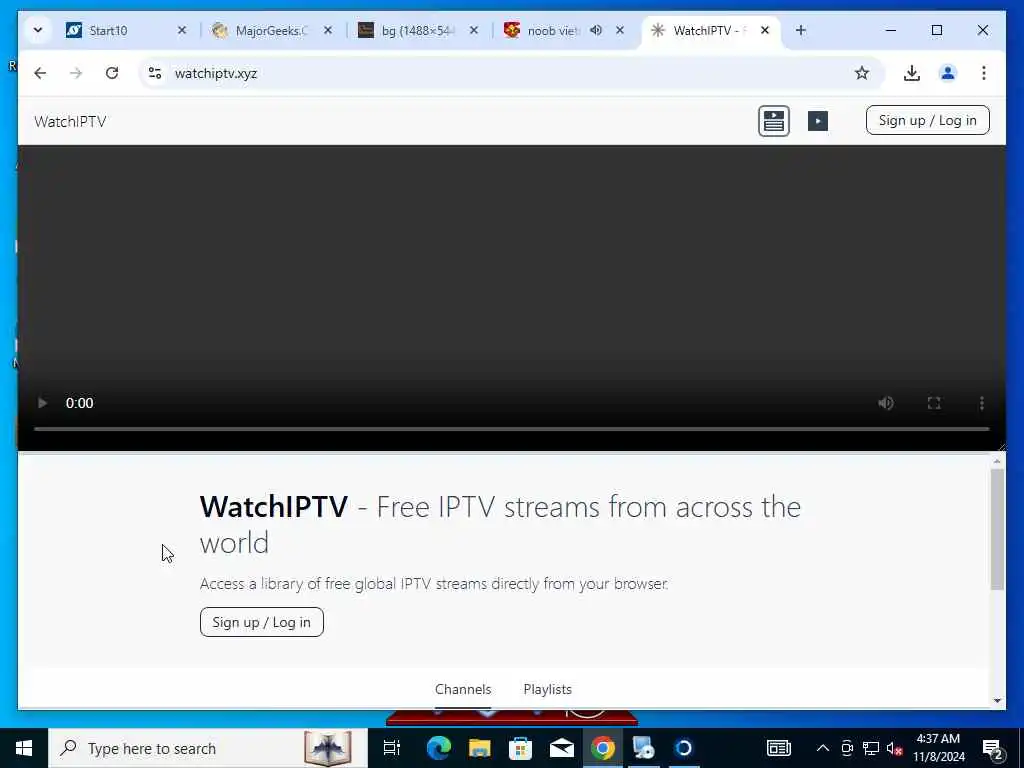View site information for watchiptv.xyz
The width and height of the screenshot is (1024, 768).
[x=155, y=73]
